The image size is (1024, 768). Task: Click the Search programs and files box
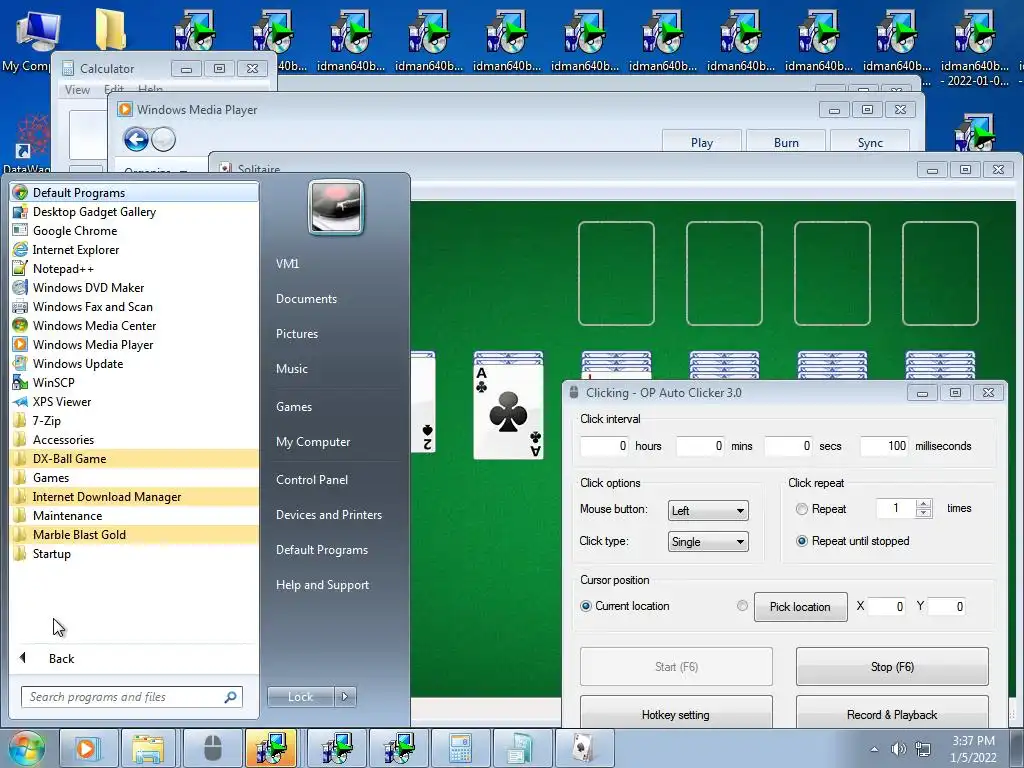[x=132, y=697]
